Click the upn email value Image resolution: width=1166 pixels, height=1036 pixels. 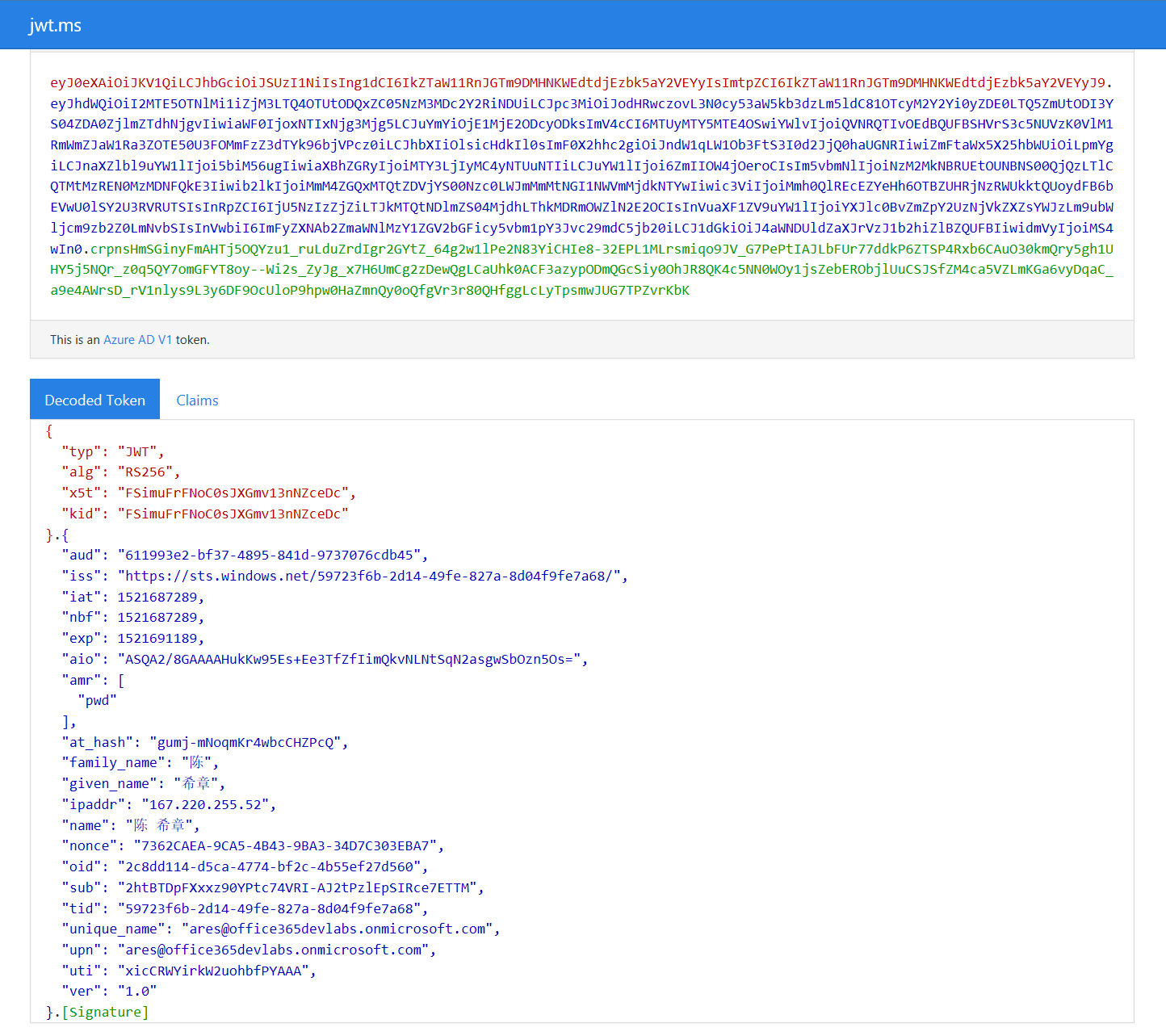(274, 950)
